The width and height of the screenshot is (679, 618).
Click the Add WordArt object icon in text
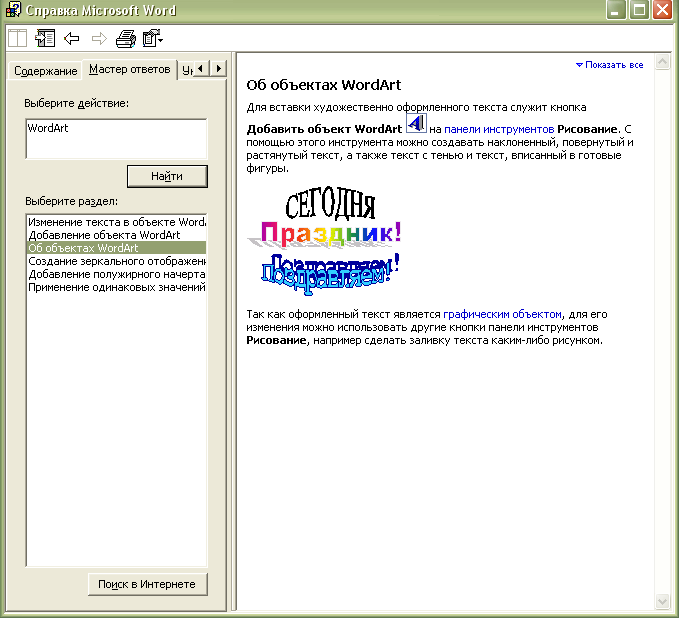pyautogui.click(x=416, y=123)
